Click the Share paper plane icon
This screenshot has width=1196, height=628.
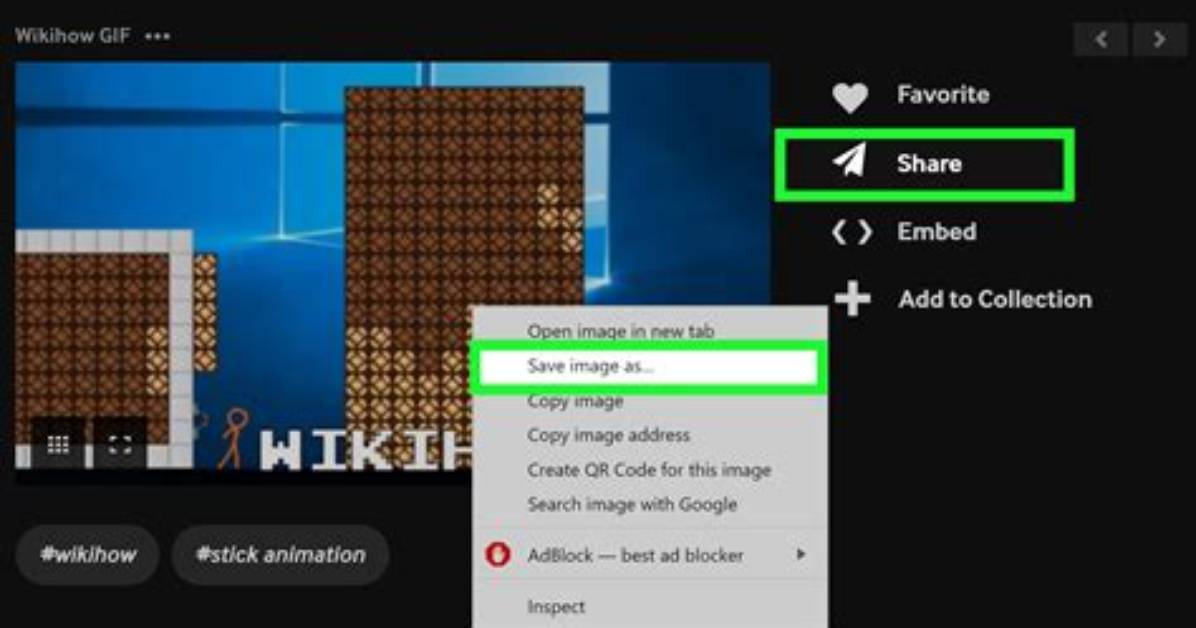[x=850, y=160]
